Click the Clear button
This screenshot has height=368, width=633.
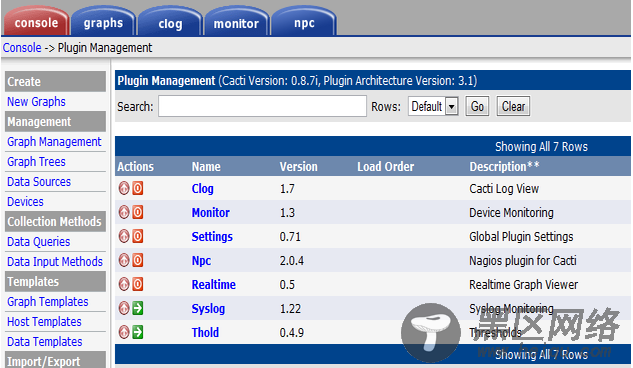click(x=513, y=107)
